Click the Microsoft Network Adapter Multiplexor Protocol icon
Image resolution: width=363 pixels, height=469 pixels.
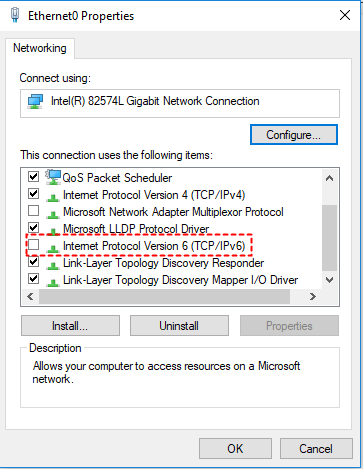coord(53,215)
